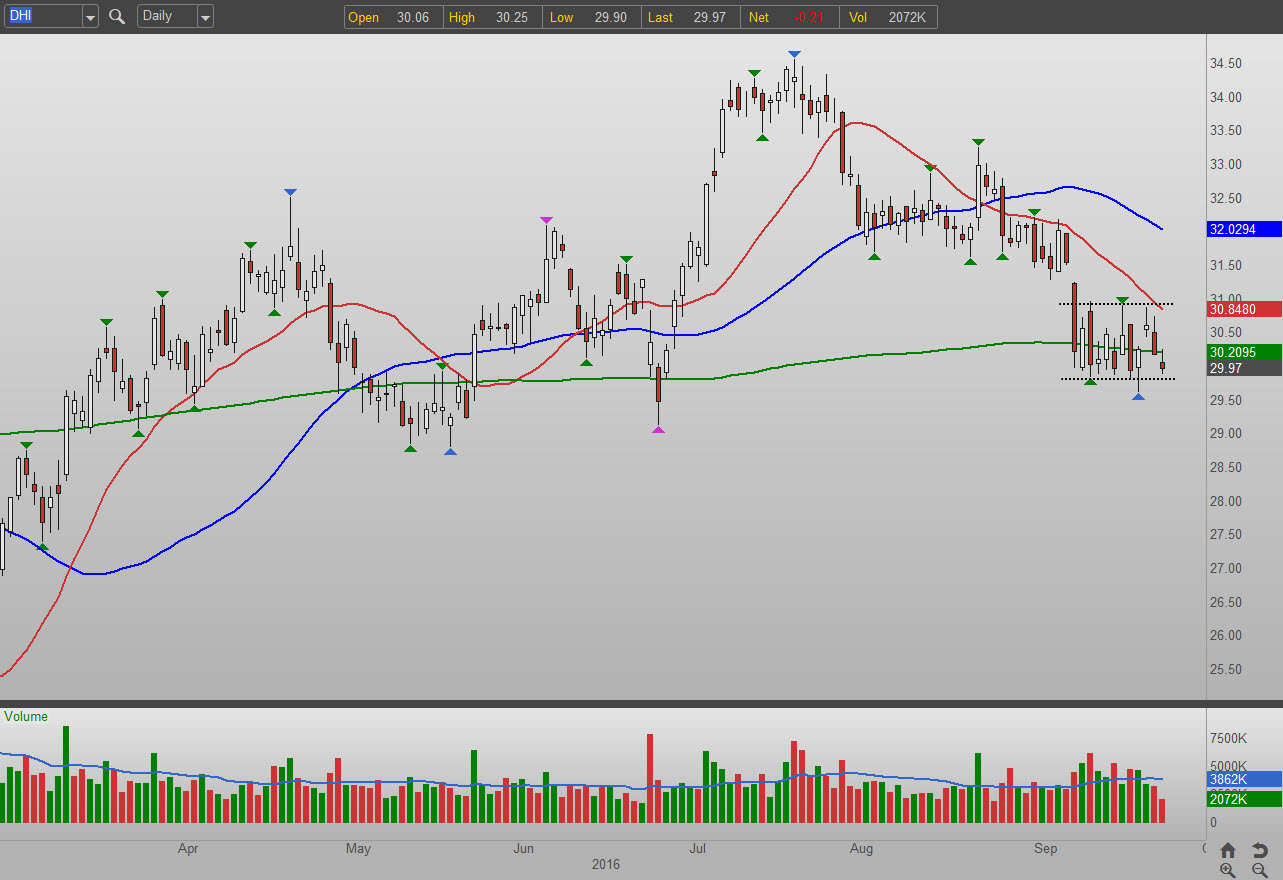Click the magnifier symbol search icon
The width and height of the screenshot is (1283, 880).
[117, 16]
